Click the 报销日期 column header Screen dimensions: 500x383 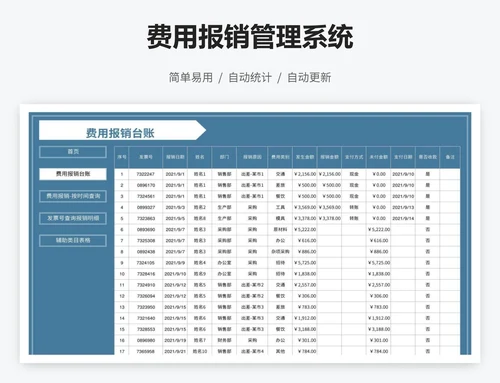(175, 157)
